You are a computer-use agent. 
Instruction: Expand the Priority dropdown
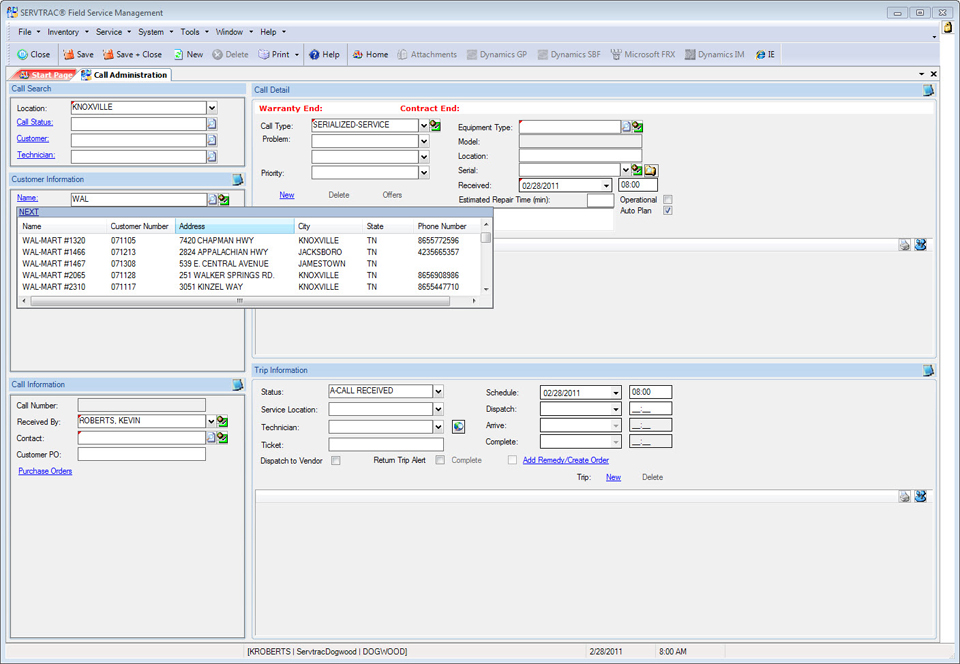424,173
